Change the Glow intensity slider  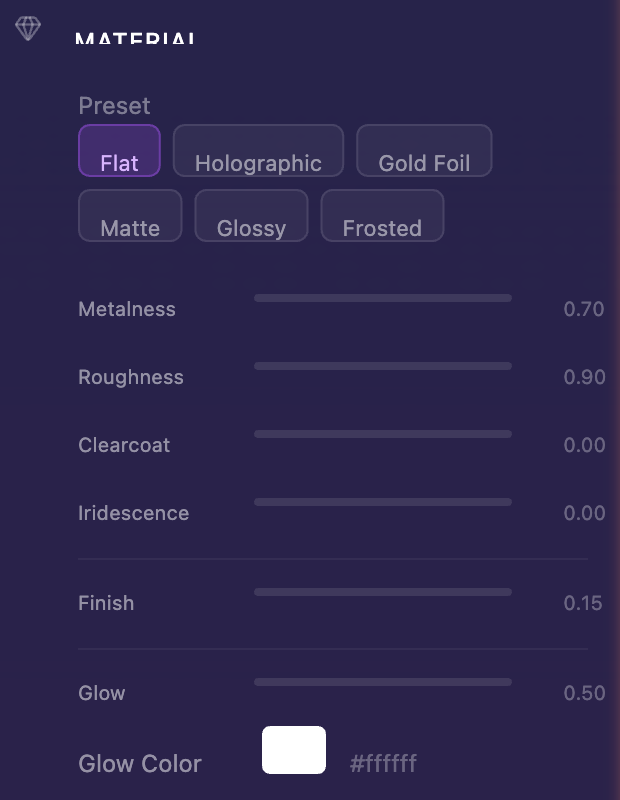click(x=383, y=682)
